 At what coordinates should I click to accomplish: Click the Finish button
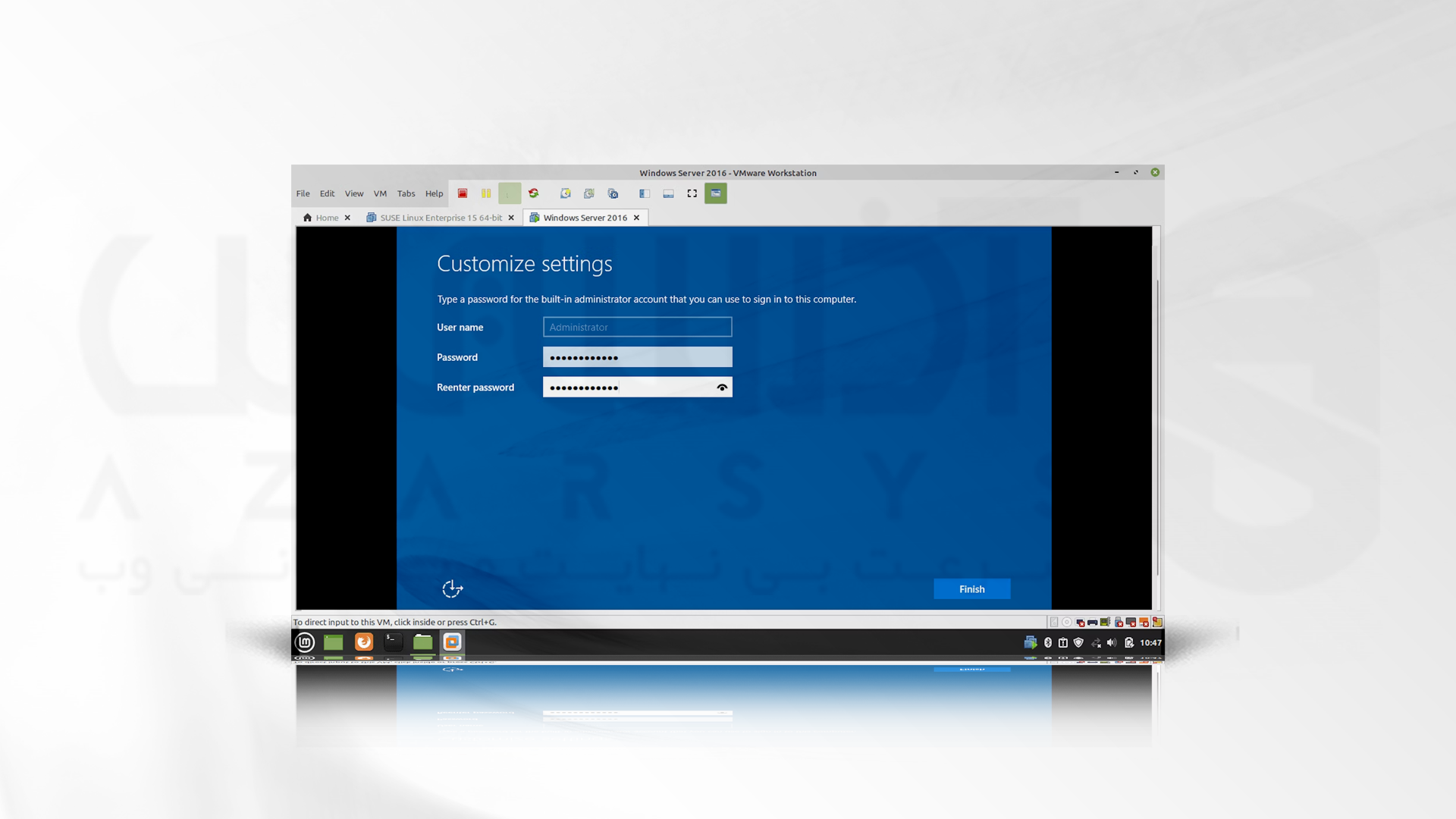pyautogui.click(x=971, y=589)
